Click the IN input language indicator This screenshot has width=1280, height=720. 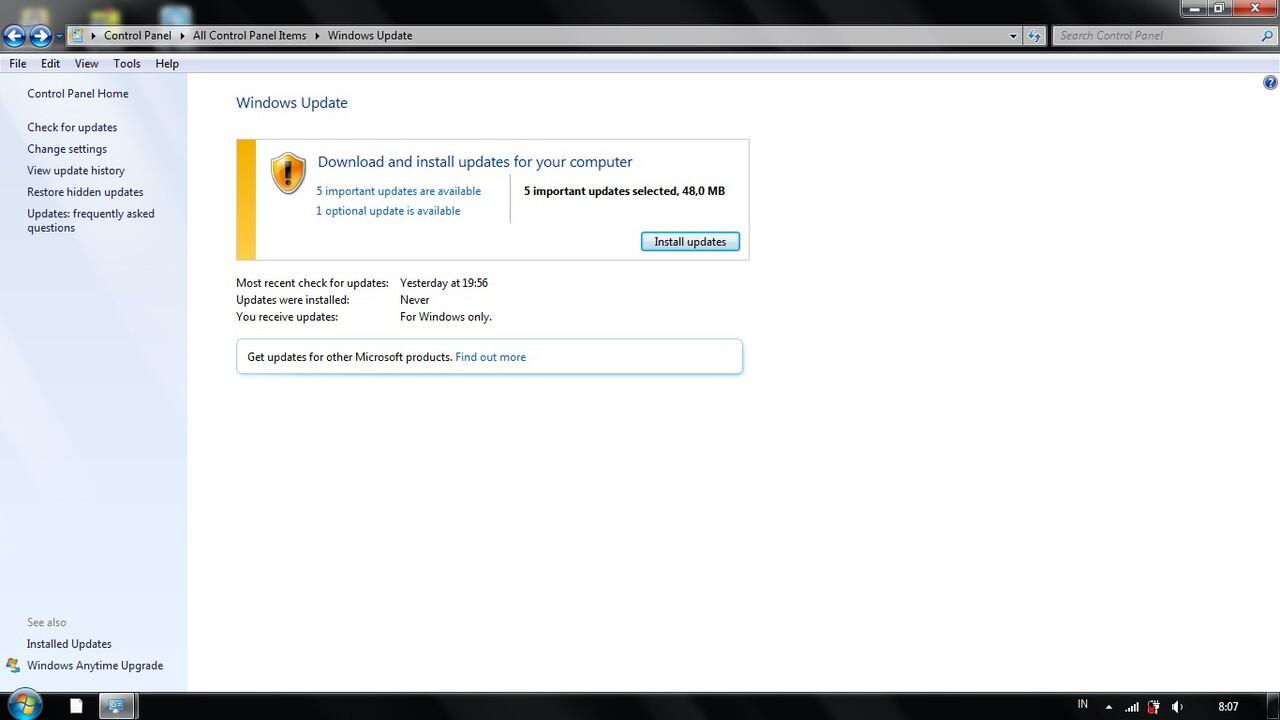pos(1082,705)
